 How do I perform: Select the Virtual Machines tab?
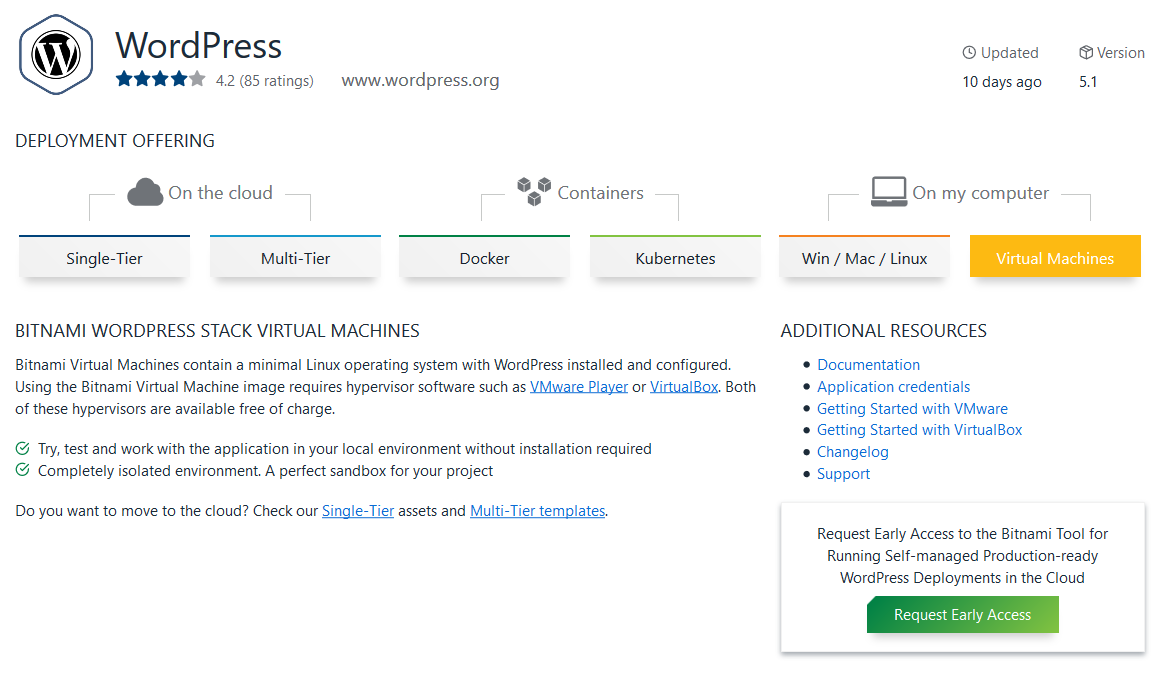tap(1055, 257)
